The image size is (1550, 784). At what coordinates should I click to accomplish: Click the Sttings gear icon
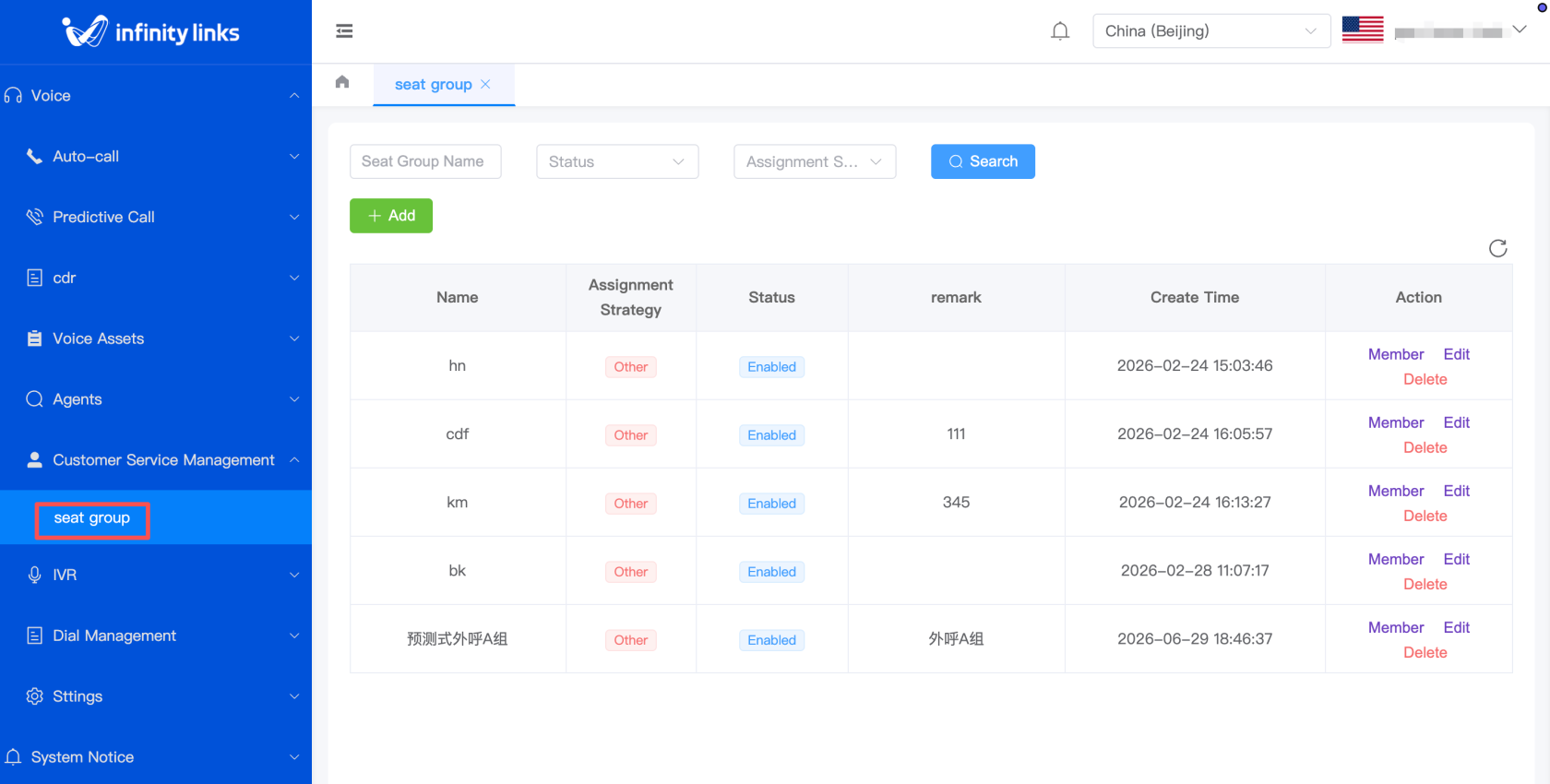34,696
